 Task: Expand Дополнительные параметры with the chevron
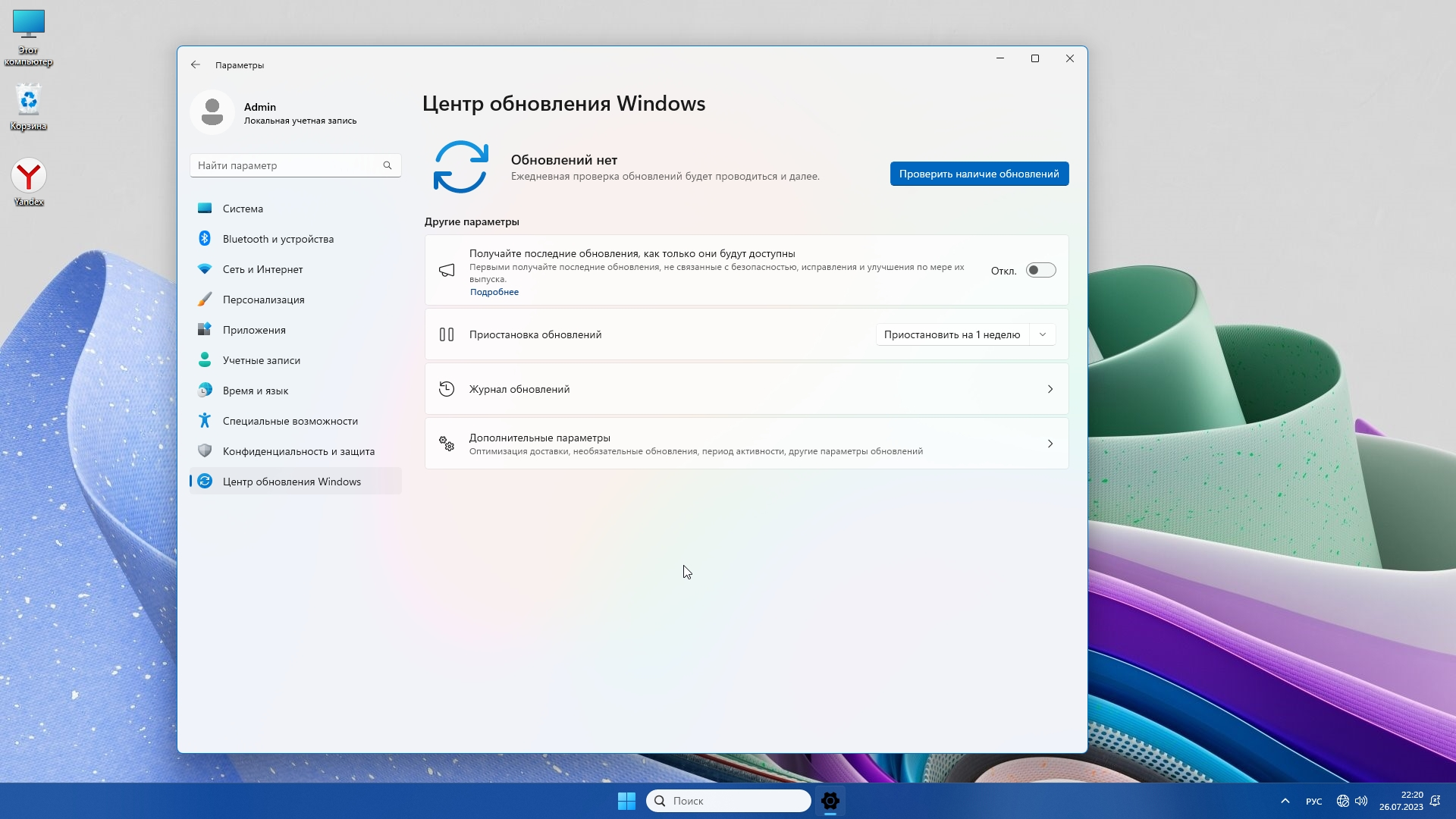1050,444
